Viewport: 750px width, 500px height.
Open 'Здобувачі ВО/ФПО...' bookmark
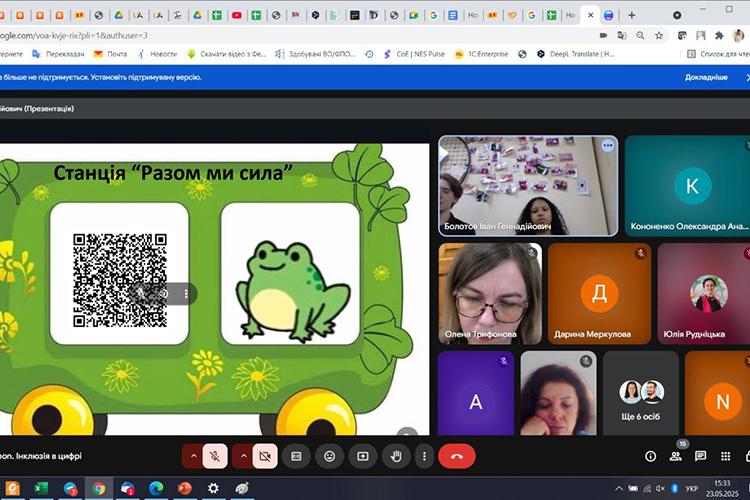point(315,54)
